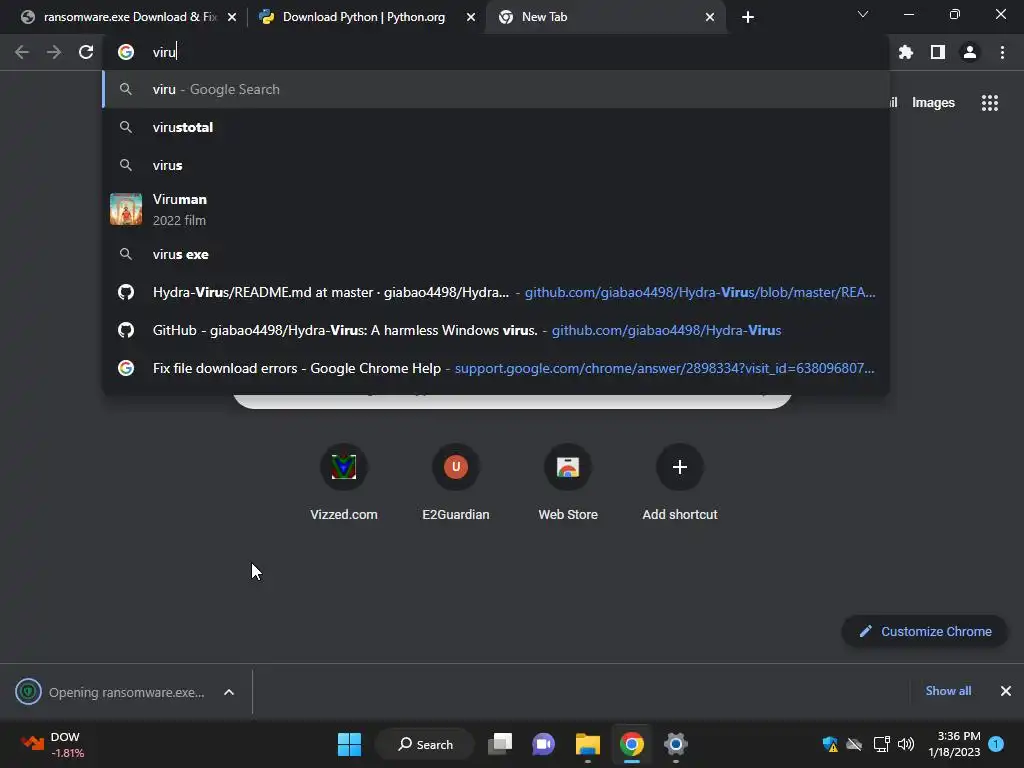Open the network tray icon
The image size is (1024, 768).
(x=882, y=744)
